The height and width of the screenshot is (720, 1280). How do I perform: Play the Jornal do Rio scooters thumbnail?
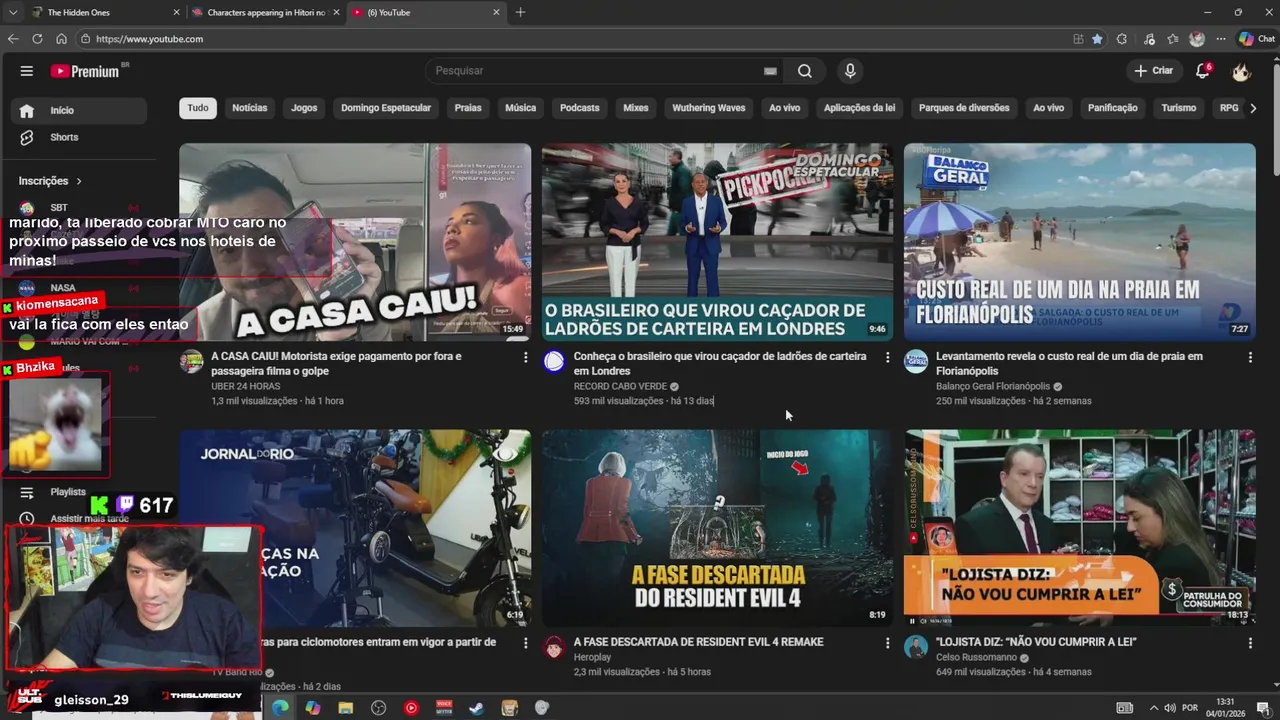[355, 528]
